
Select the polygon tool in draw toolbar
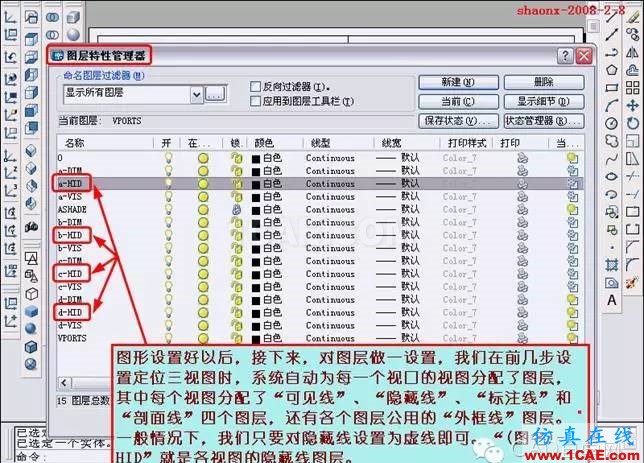coord(612,70)
